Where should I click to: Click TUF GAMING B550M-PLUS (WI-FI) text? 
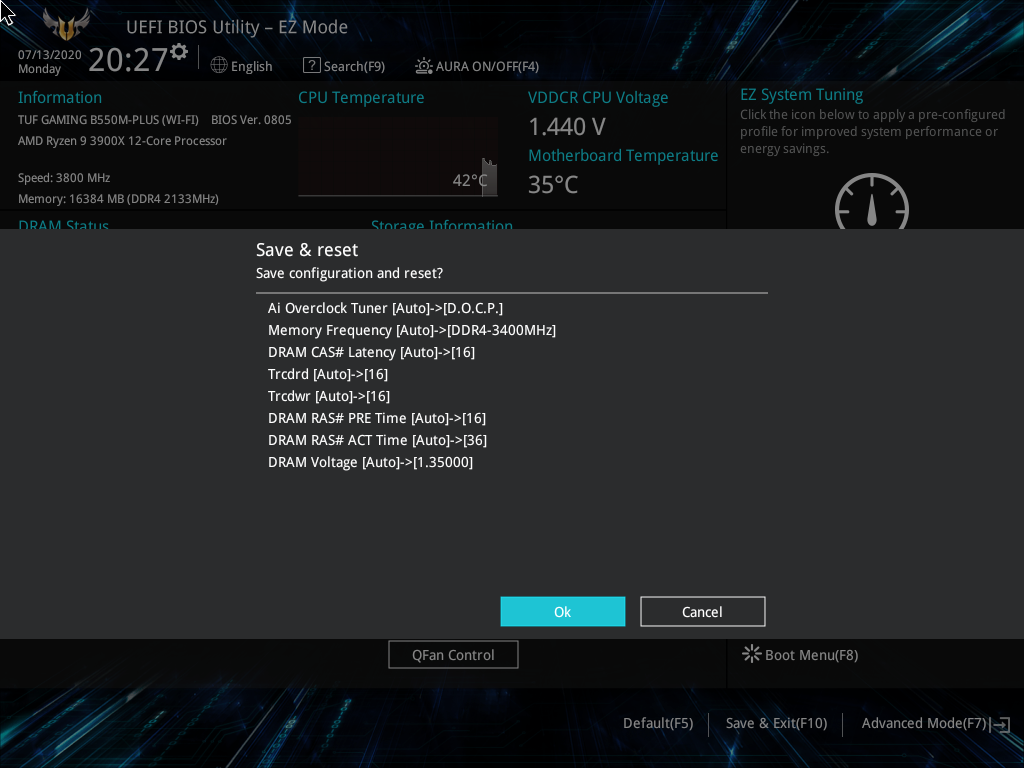(x=108, y=120)
